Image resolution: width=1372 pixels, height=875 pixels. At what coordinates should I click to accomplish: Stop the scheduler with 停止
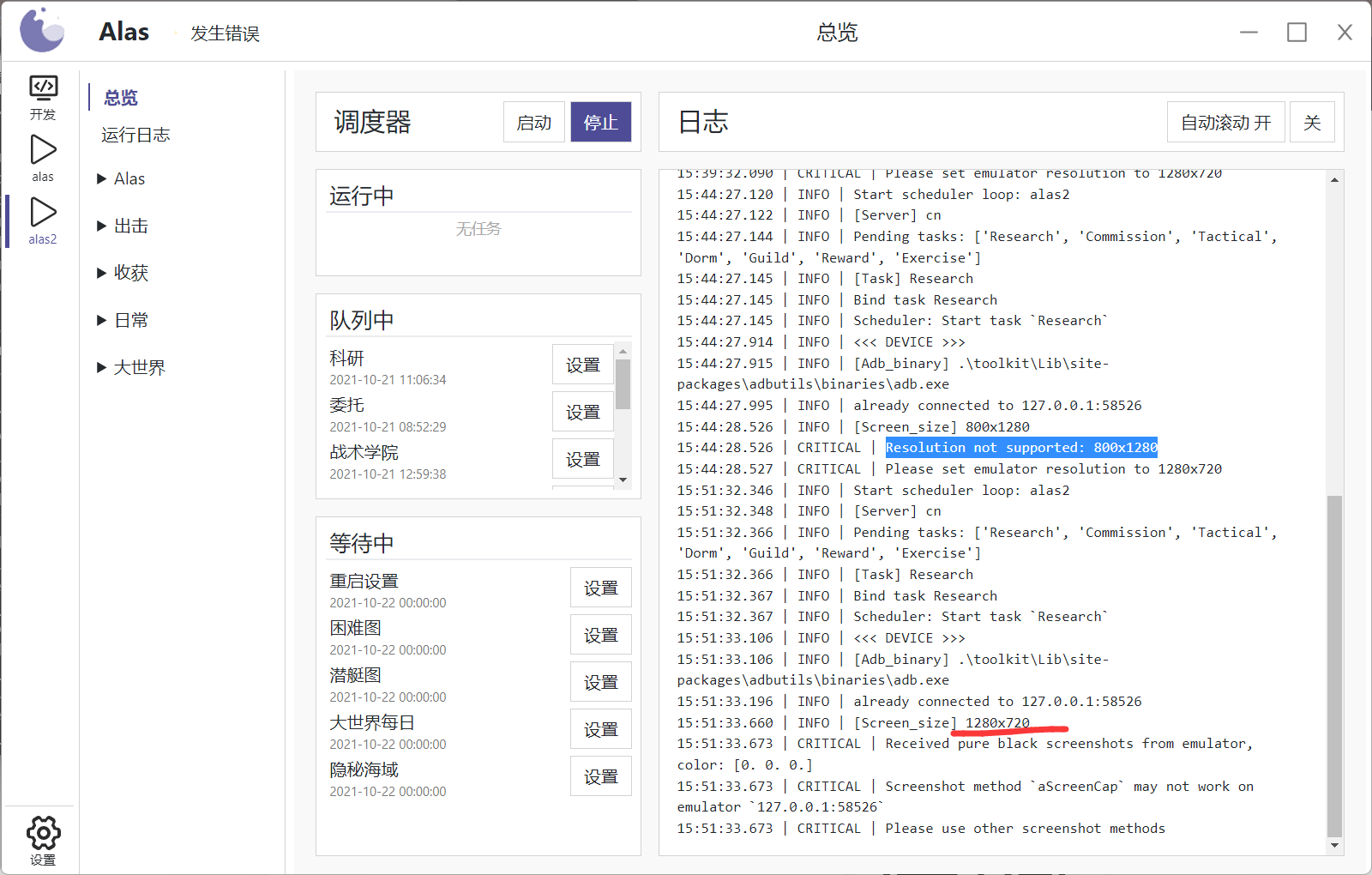click(x=601, y=122)
